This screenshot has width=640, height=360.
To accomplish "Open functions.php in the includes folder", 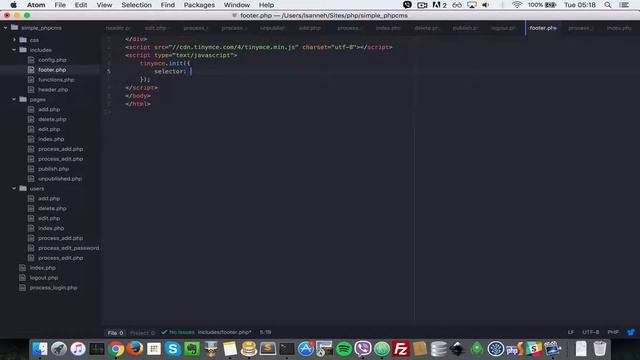I will click(56, 80).
